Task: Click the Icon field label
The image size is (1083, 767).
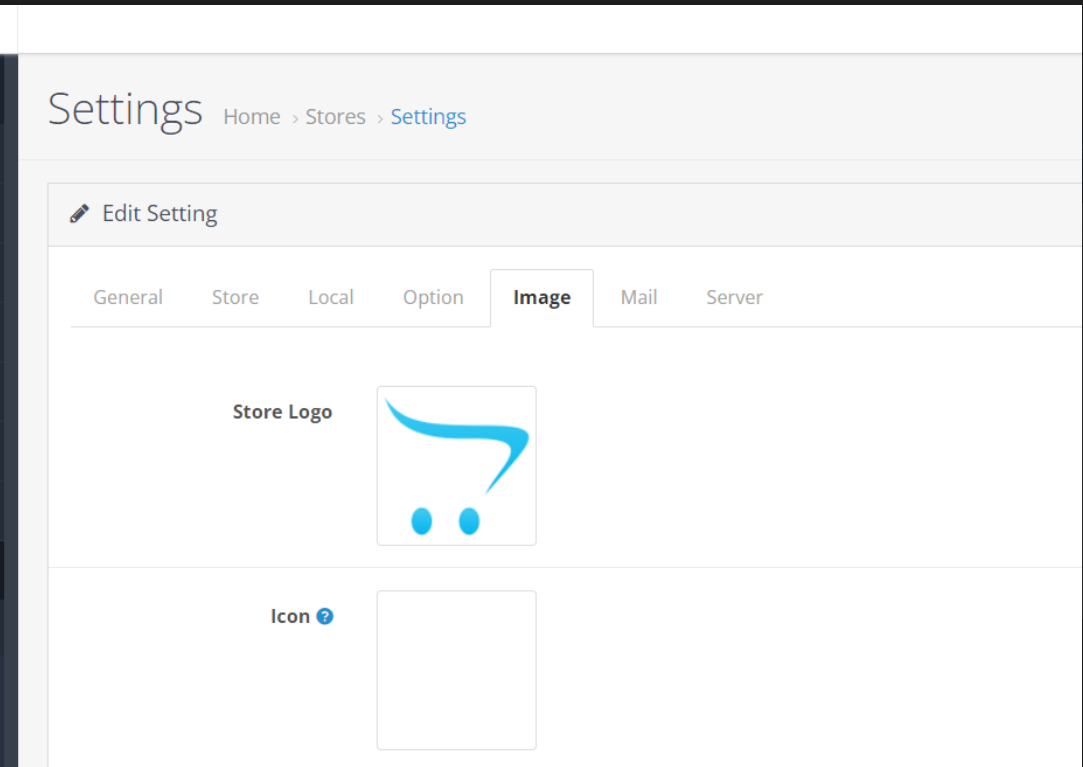Action: coord(290,616)
